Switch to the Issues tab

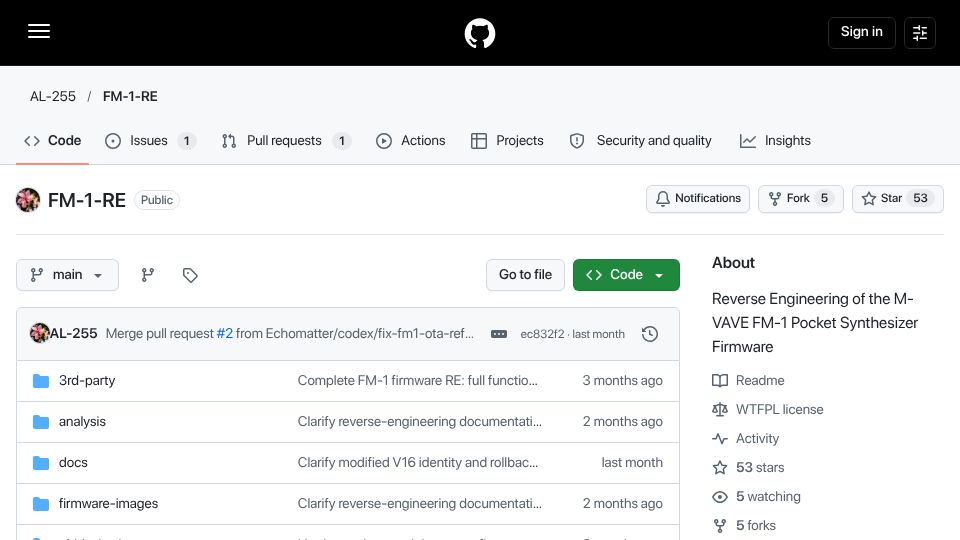(x=150, y=141)
